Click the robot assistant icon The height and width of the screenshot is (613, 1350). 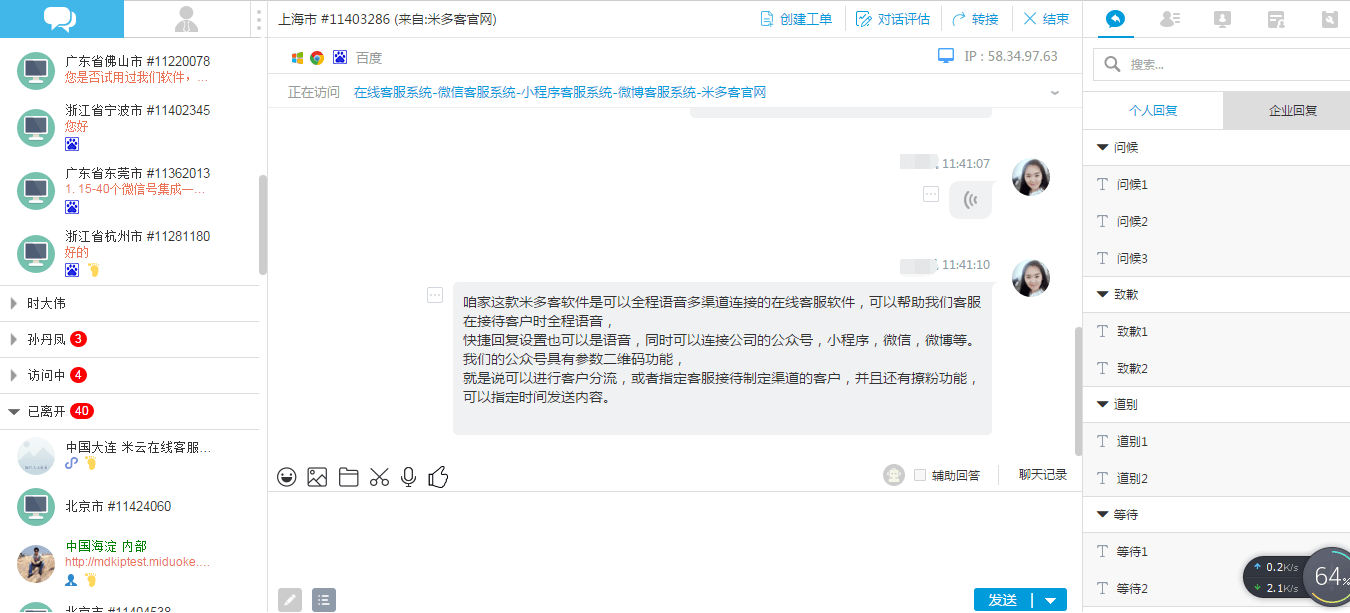click(894, 476)
